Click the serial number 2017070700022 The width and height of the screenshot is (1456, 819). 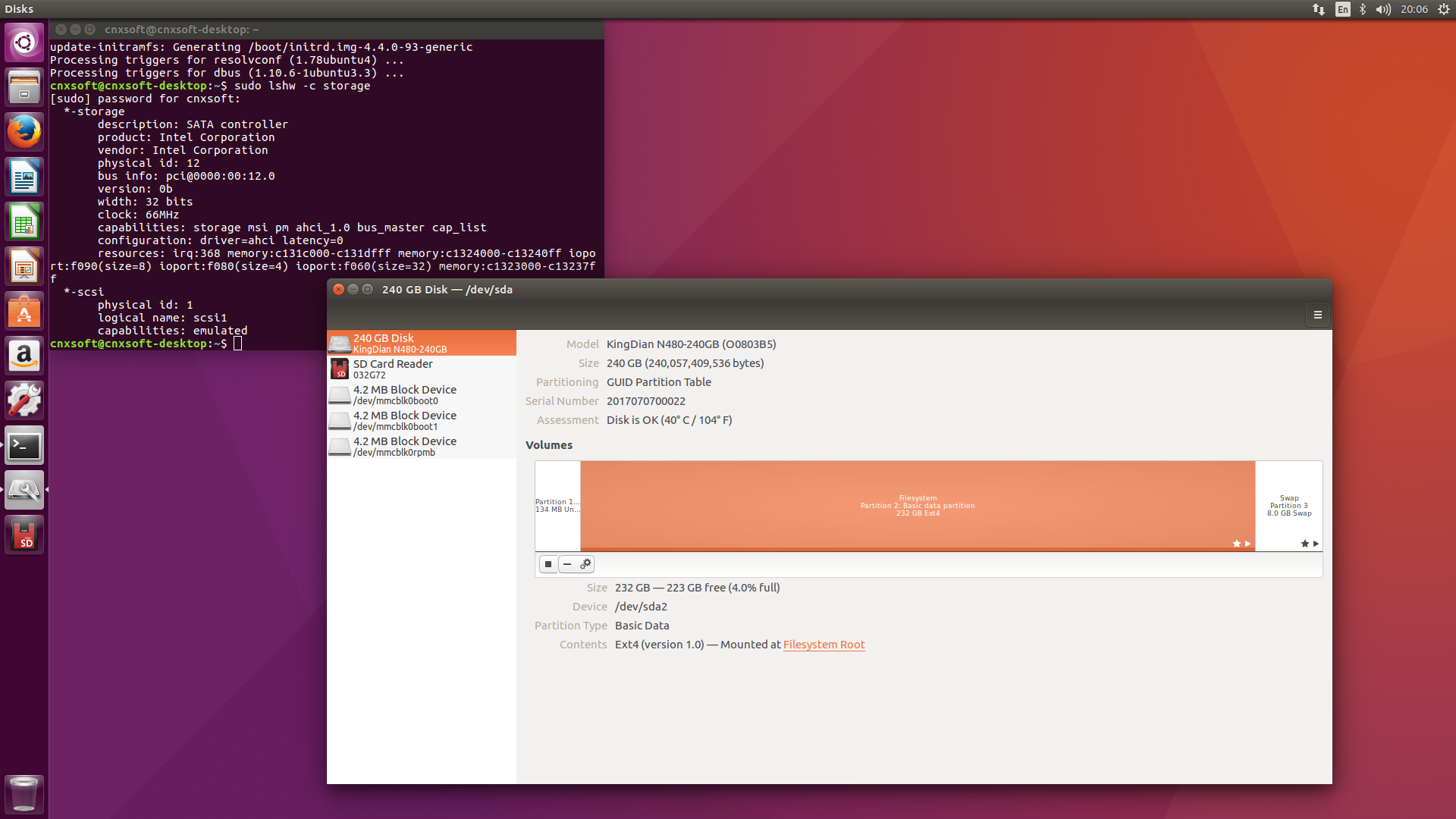[x=646, y=401]
